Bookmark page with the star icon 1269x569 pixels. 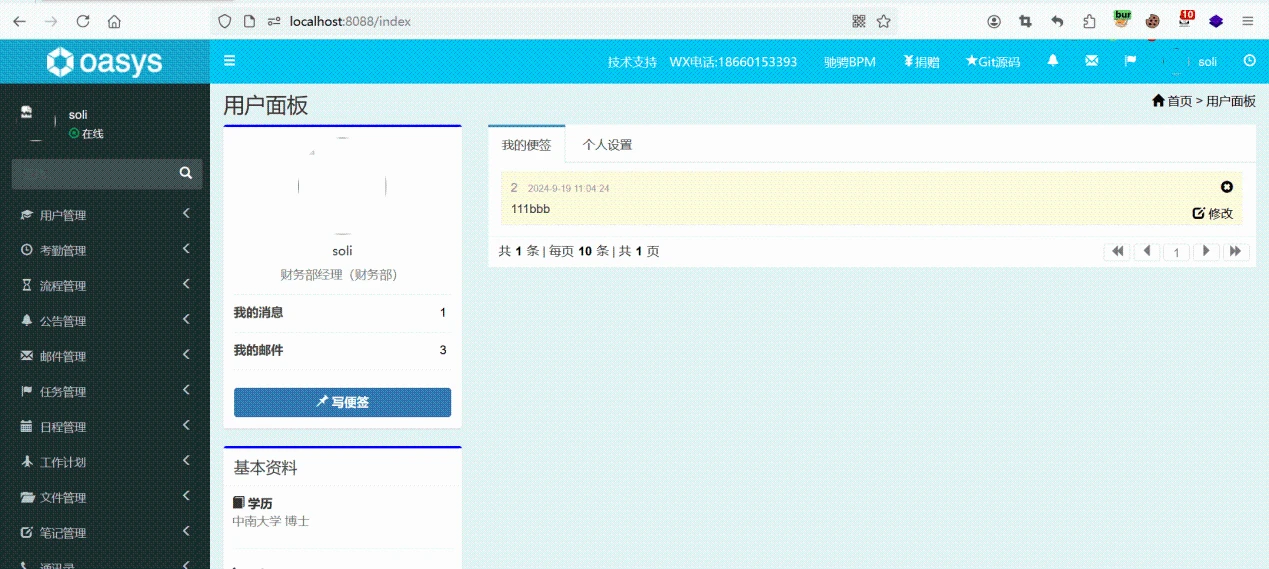pyautogui.click(x=884, y=21)
